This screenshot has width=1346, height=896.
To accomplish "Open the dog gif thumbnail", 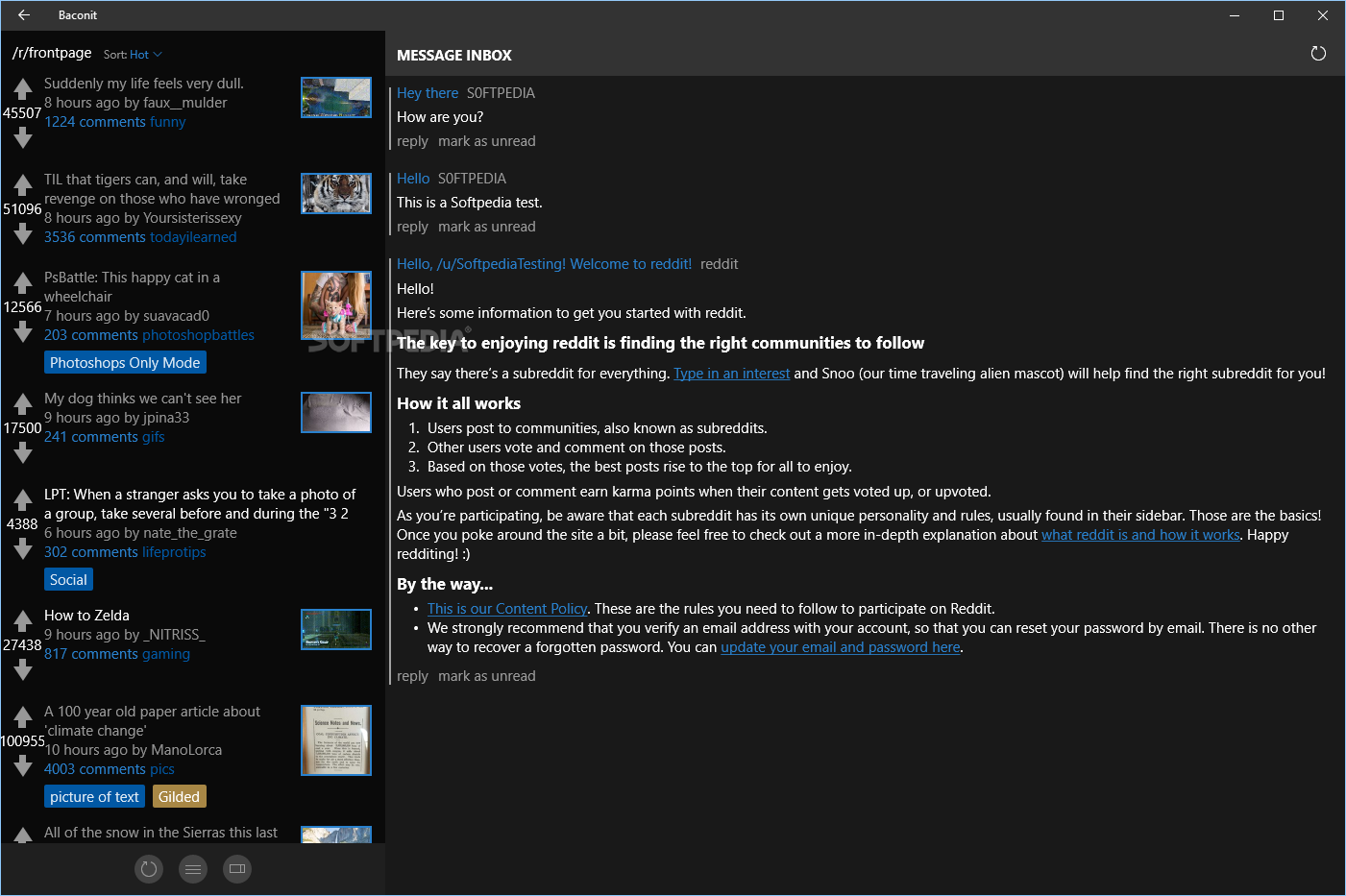I will click(336, 413).
